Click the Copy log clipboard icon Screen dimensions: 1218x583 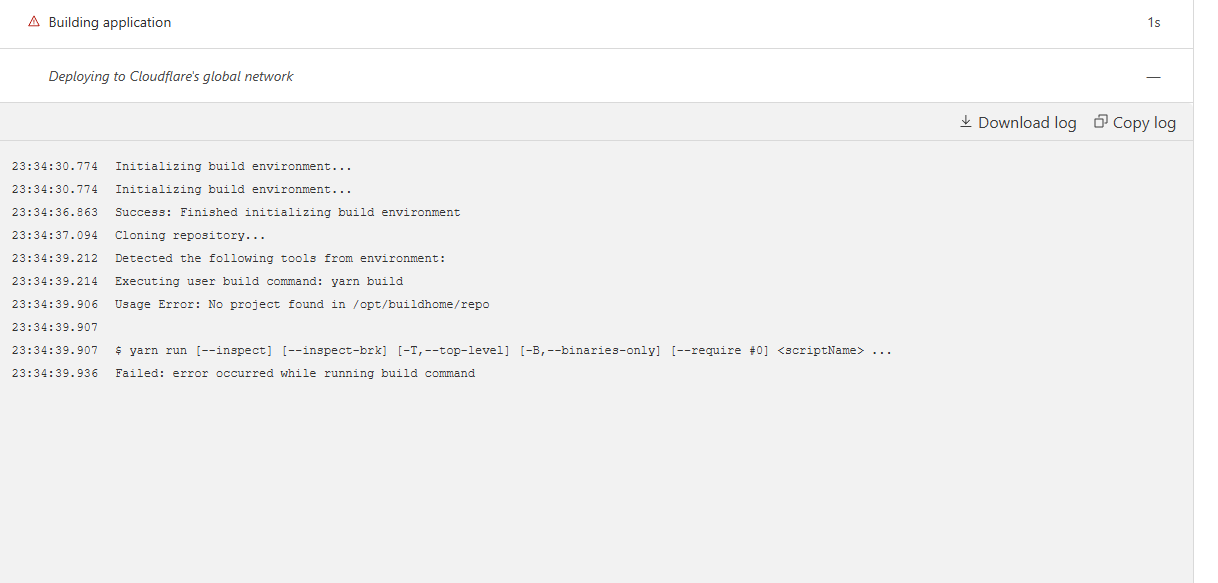(x=1101, y=122)
